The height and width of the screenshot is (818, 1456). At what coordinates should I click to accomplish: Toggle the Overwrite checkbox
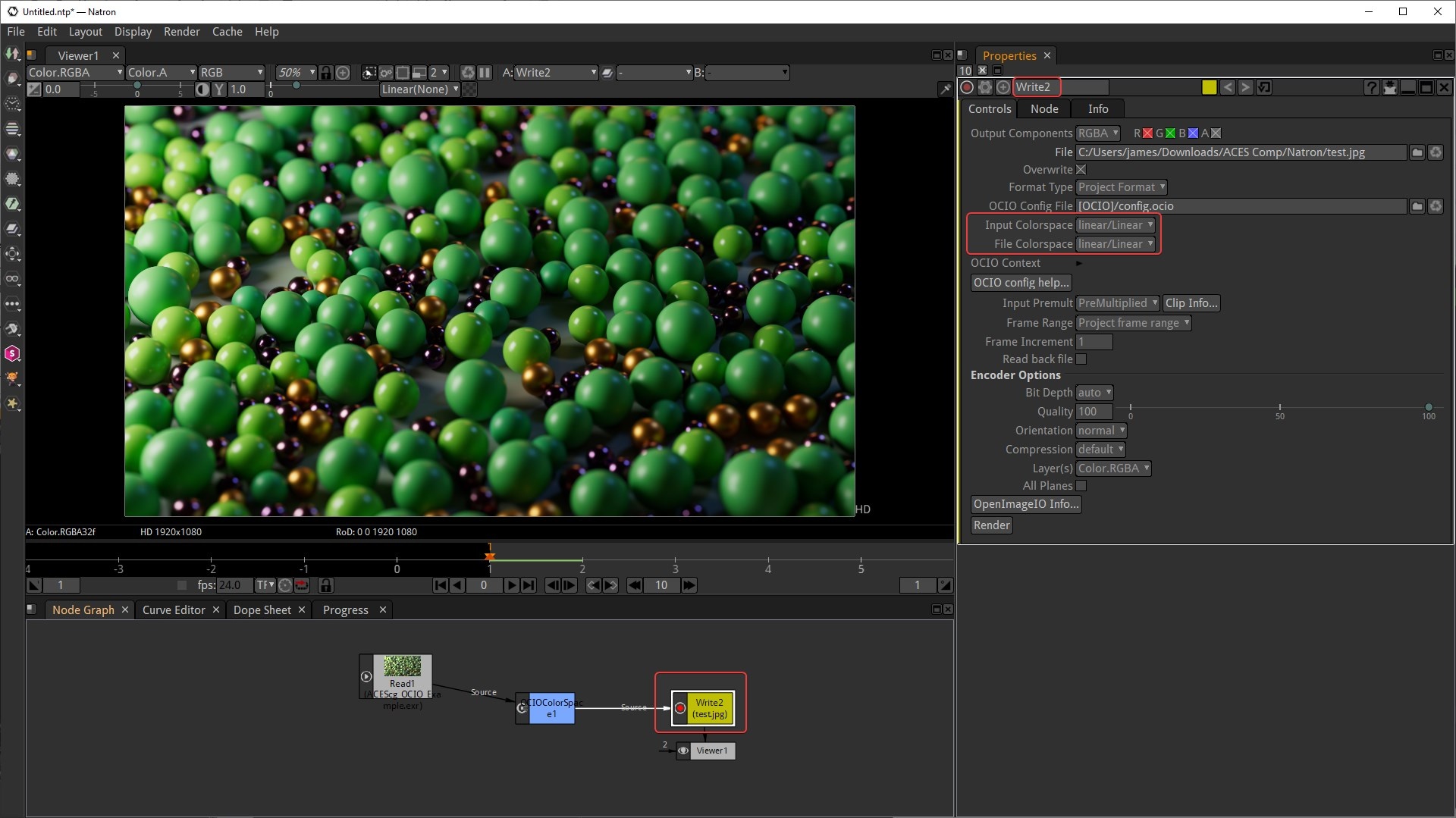coord(1081,170)
